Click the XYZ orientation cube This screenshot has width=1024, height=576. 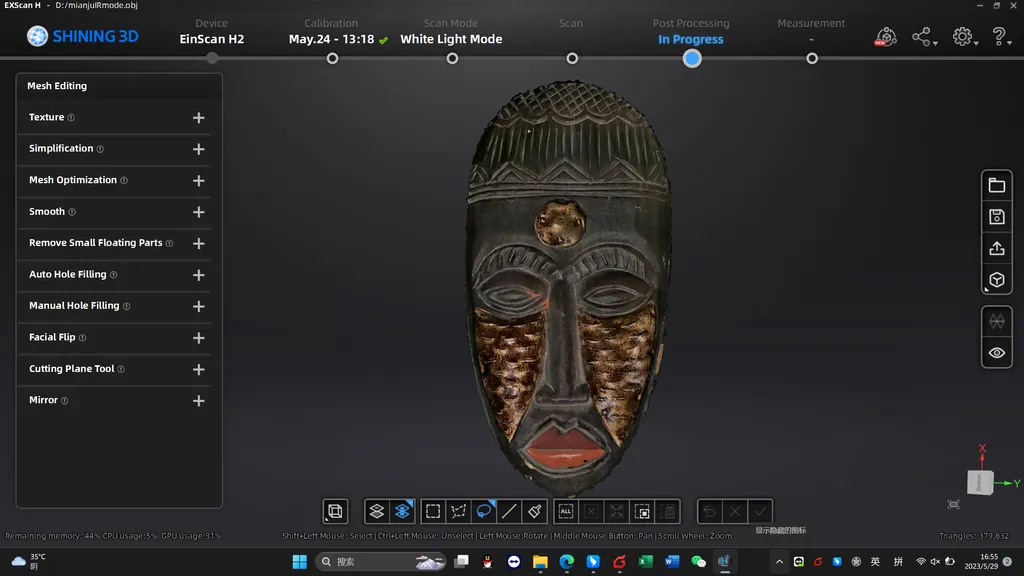pyautogui.click(x=981, y=482)
